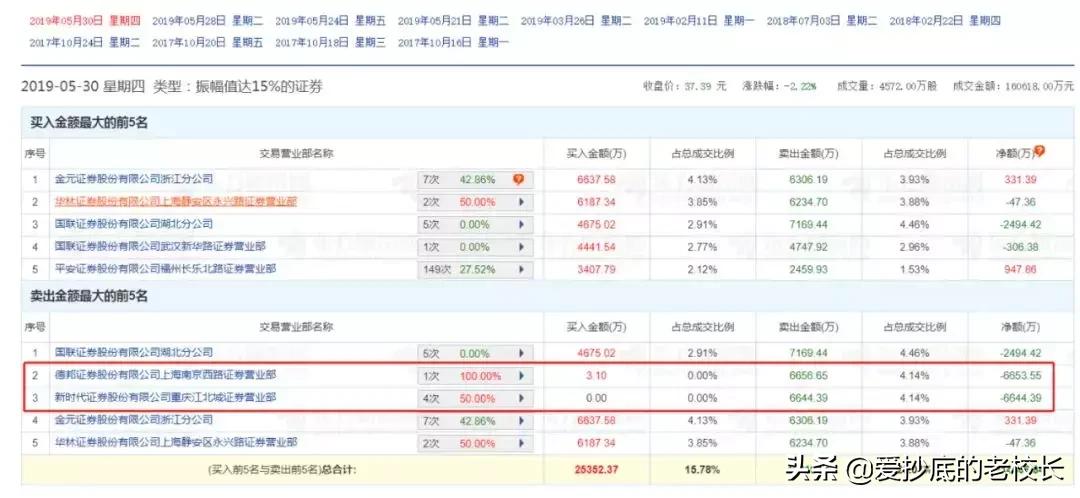Open date 2017年10月24日 星期二
1080x498 pixels.
(84, 43)
